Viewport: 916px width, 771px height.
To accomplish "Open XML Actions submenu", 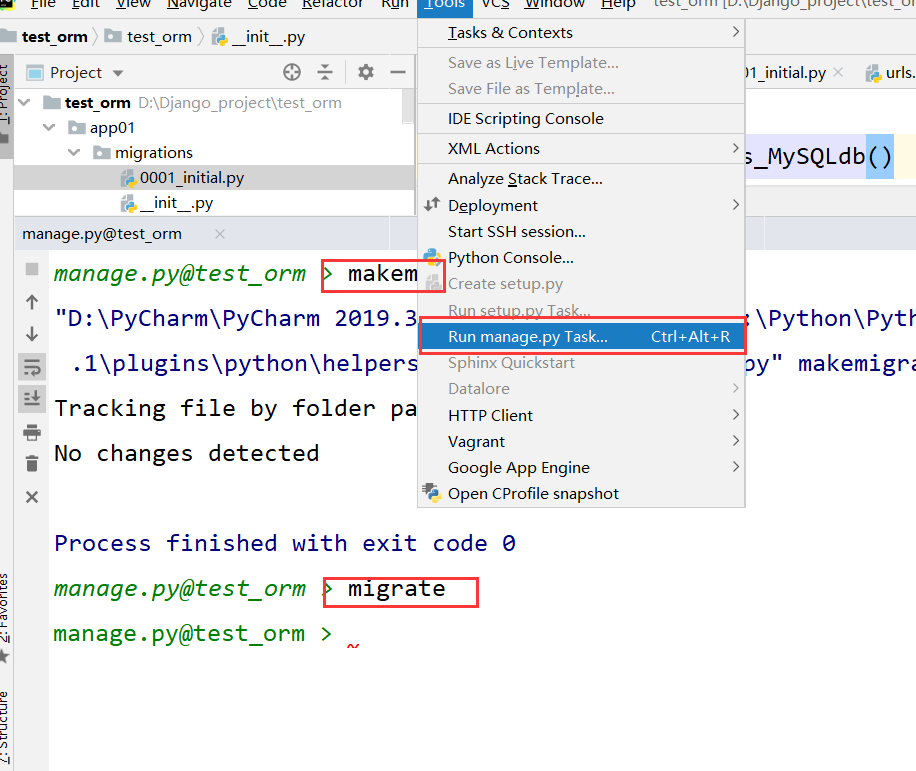I will [581, 148].
